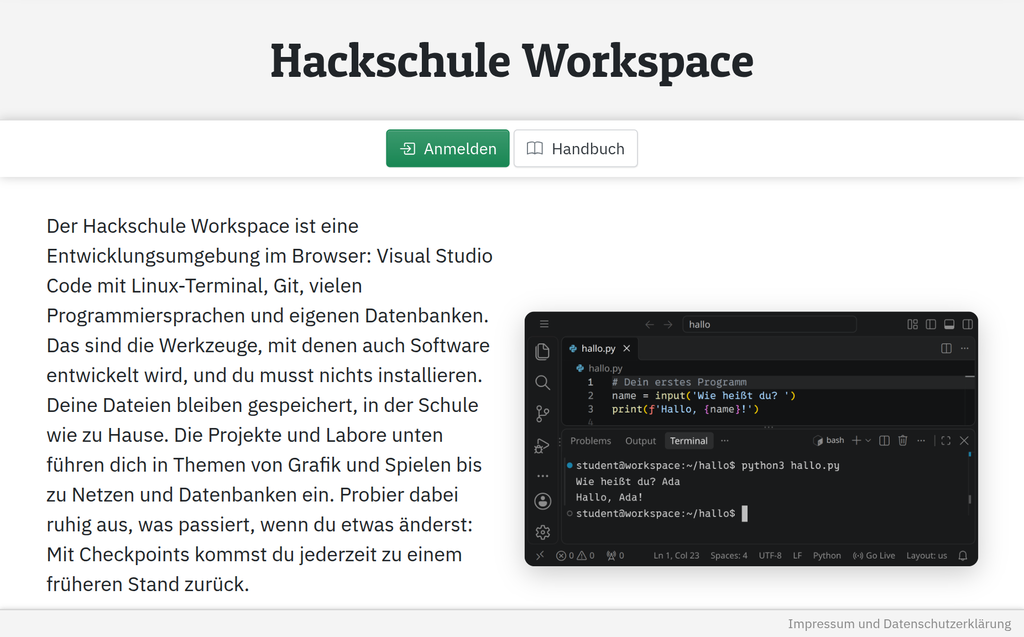Viewport: 1024px width, 637px height.
Task: Click the bash terminal profile label
Action: (829, 440)
